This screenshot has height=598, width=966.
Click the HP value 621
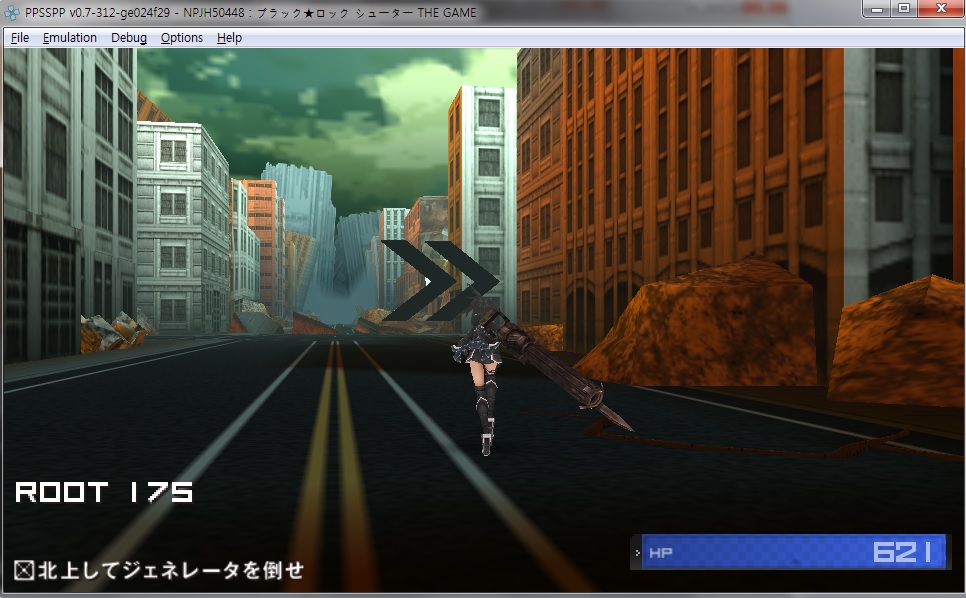click(902, 552)
